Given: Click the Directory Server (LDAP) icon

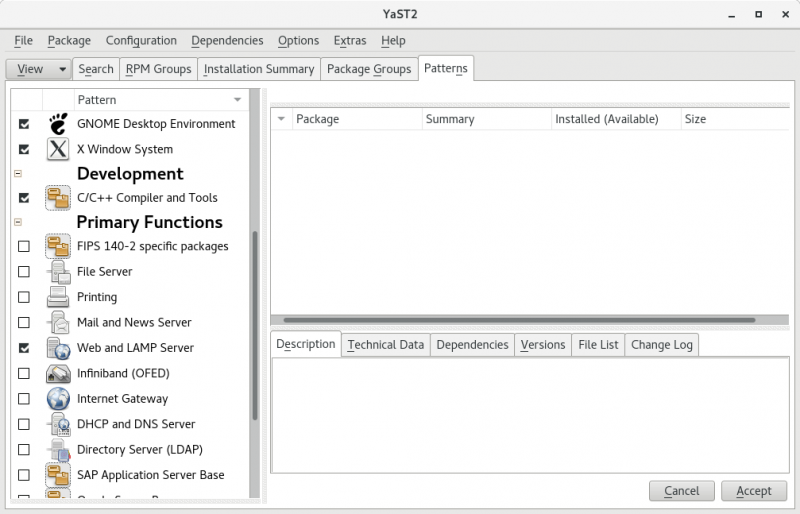Looking at the screenshot, I should (x=58, y=449).
